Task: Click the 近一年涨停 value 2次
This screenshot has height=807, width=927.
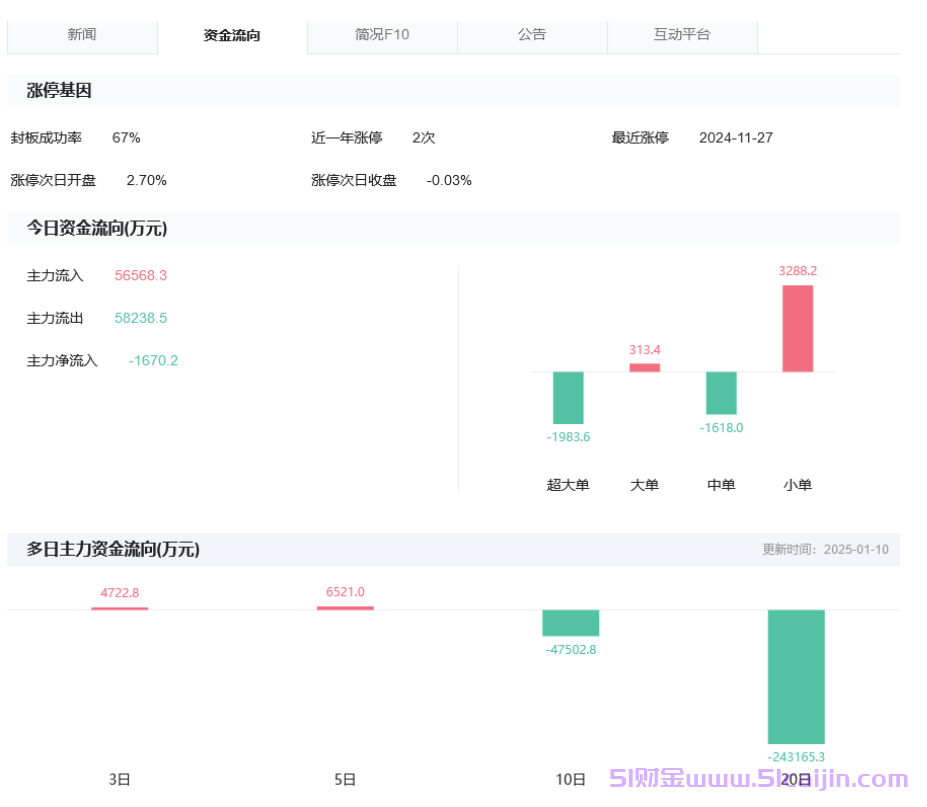Action: point(423,138)
